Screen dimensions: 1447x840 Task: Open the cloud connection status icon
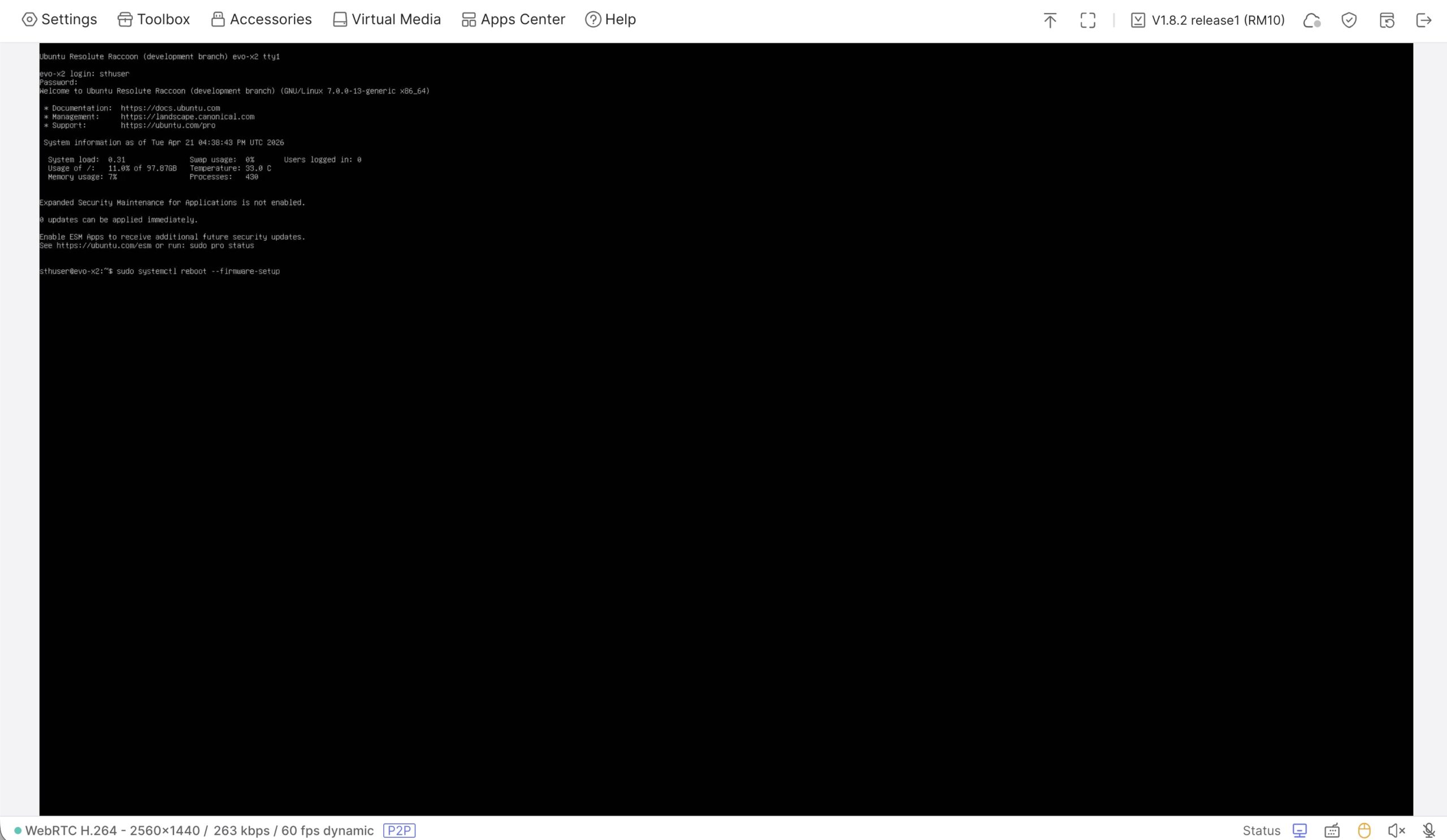click(x=1311, y=21)
